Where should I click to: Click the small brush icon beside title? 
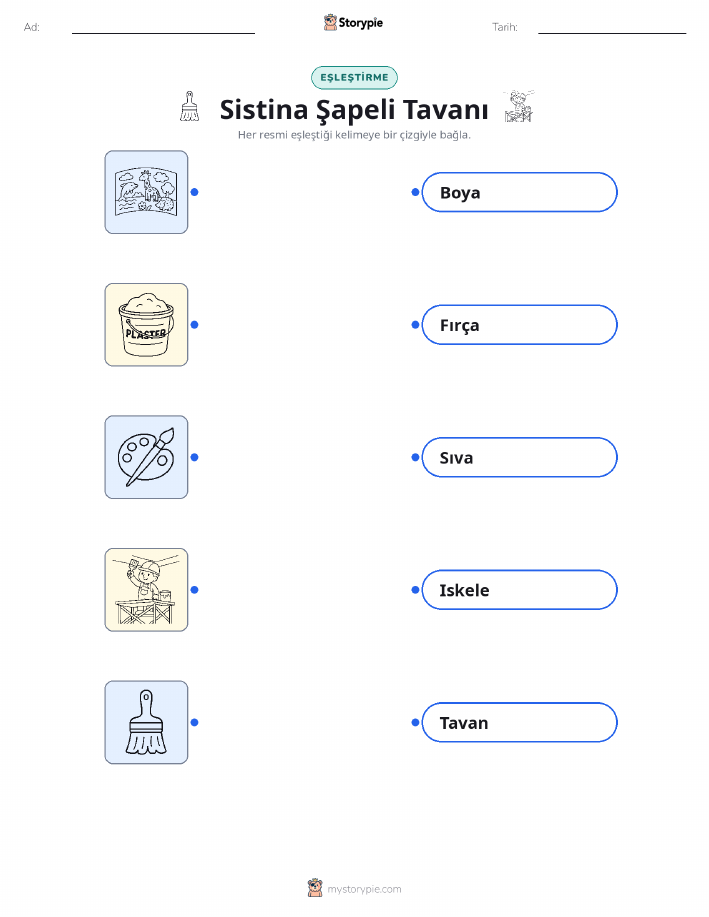189,106
